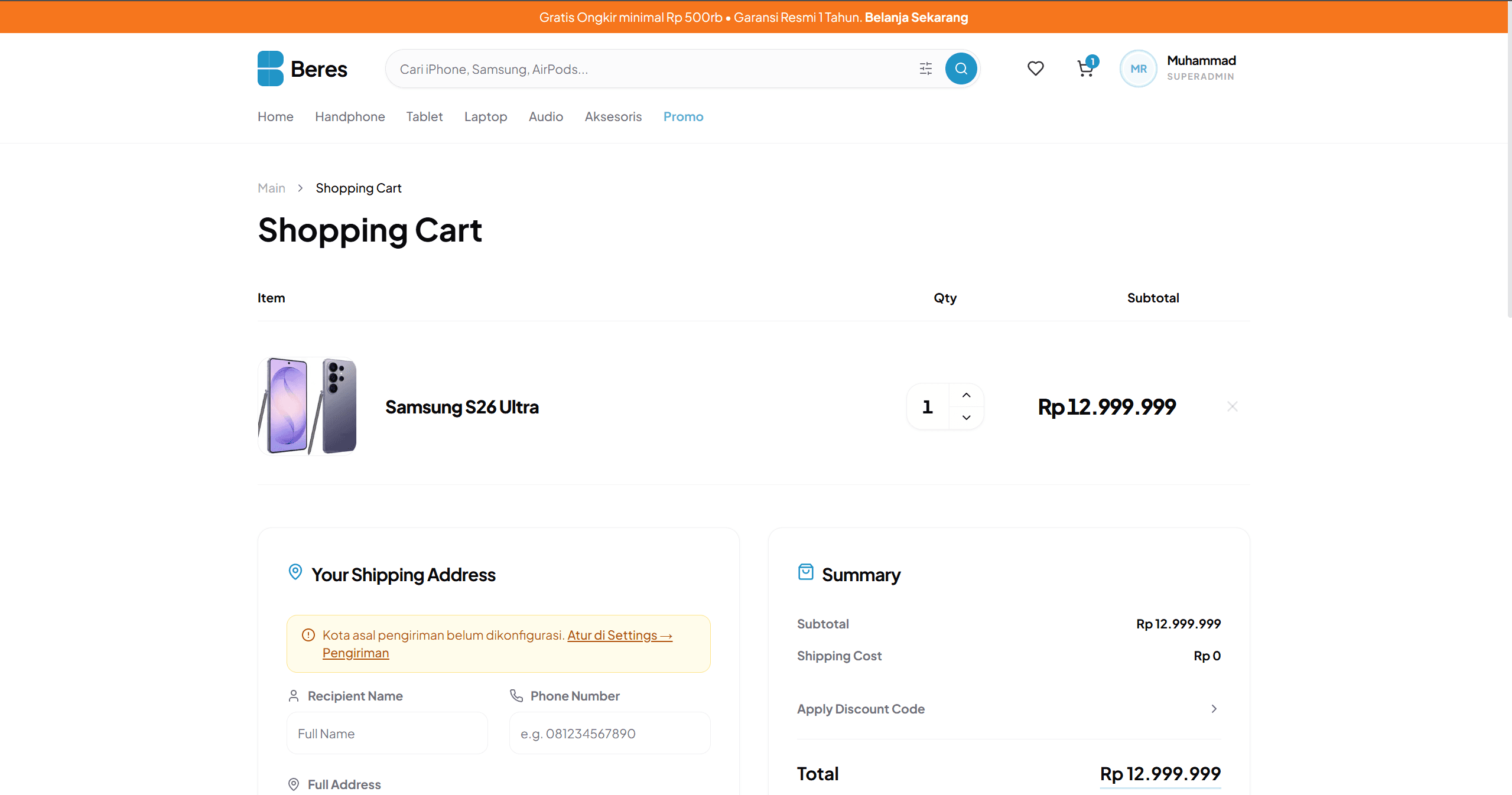Focus the Phone Number input

(610, 733)
